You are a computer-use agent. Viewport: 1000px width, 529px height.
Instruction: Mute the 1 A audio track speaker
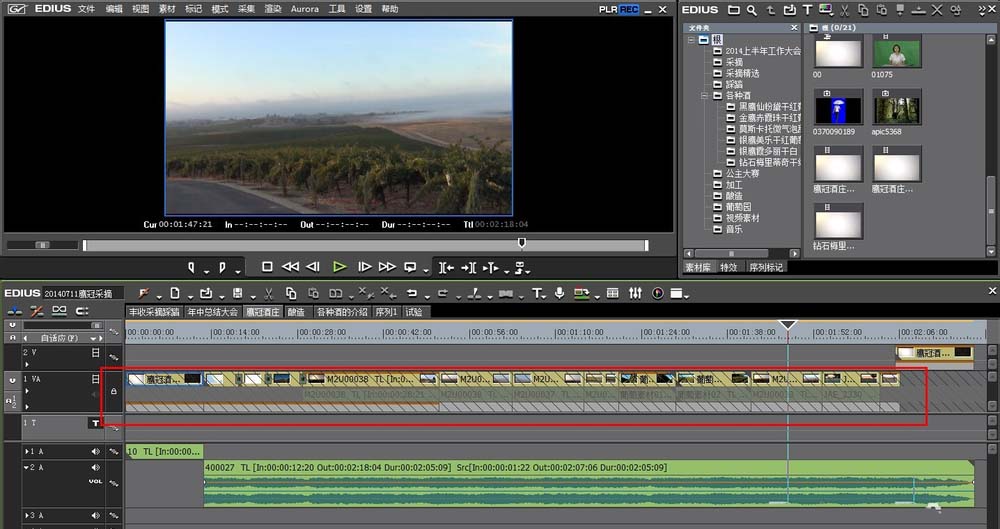96,451
